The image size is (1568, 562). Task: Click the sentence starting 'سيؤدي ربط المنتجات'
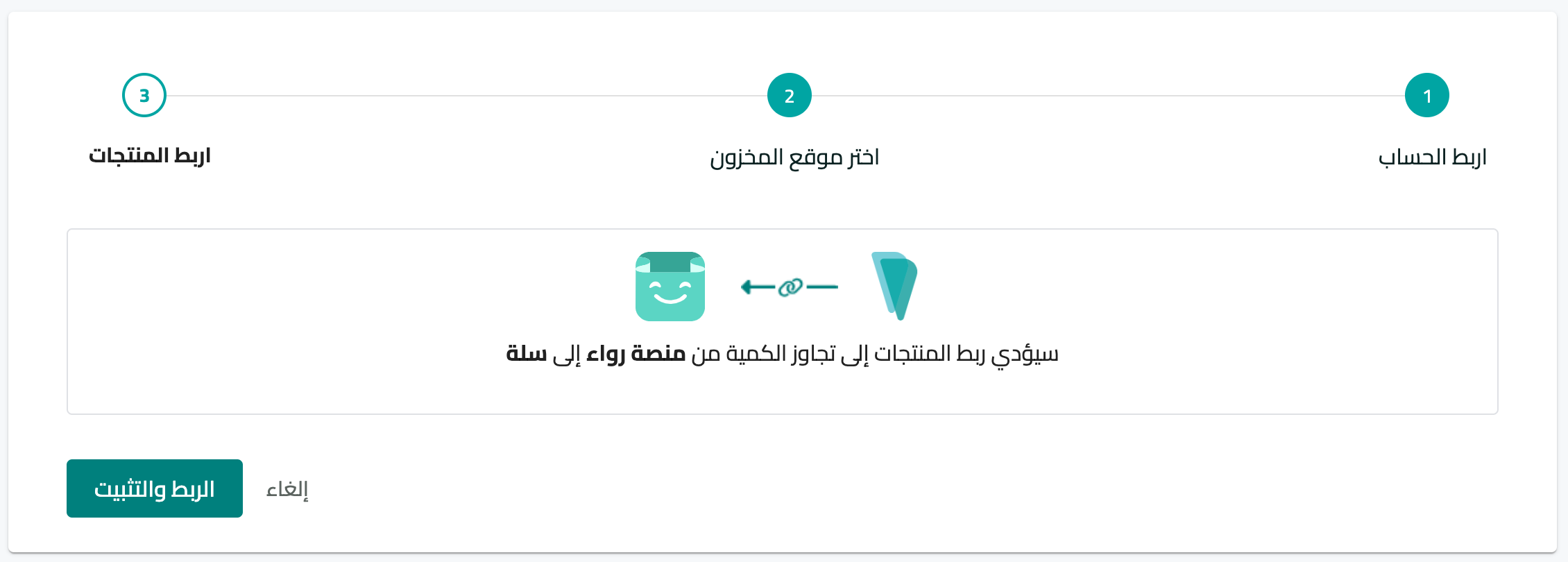click(x=782, y=355)
